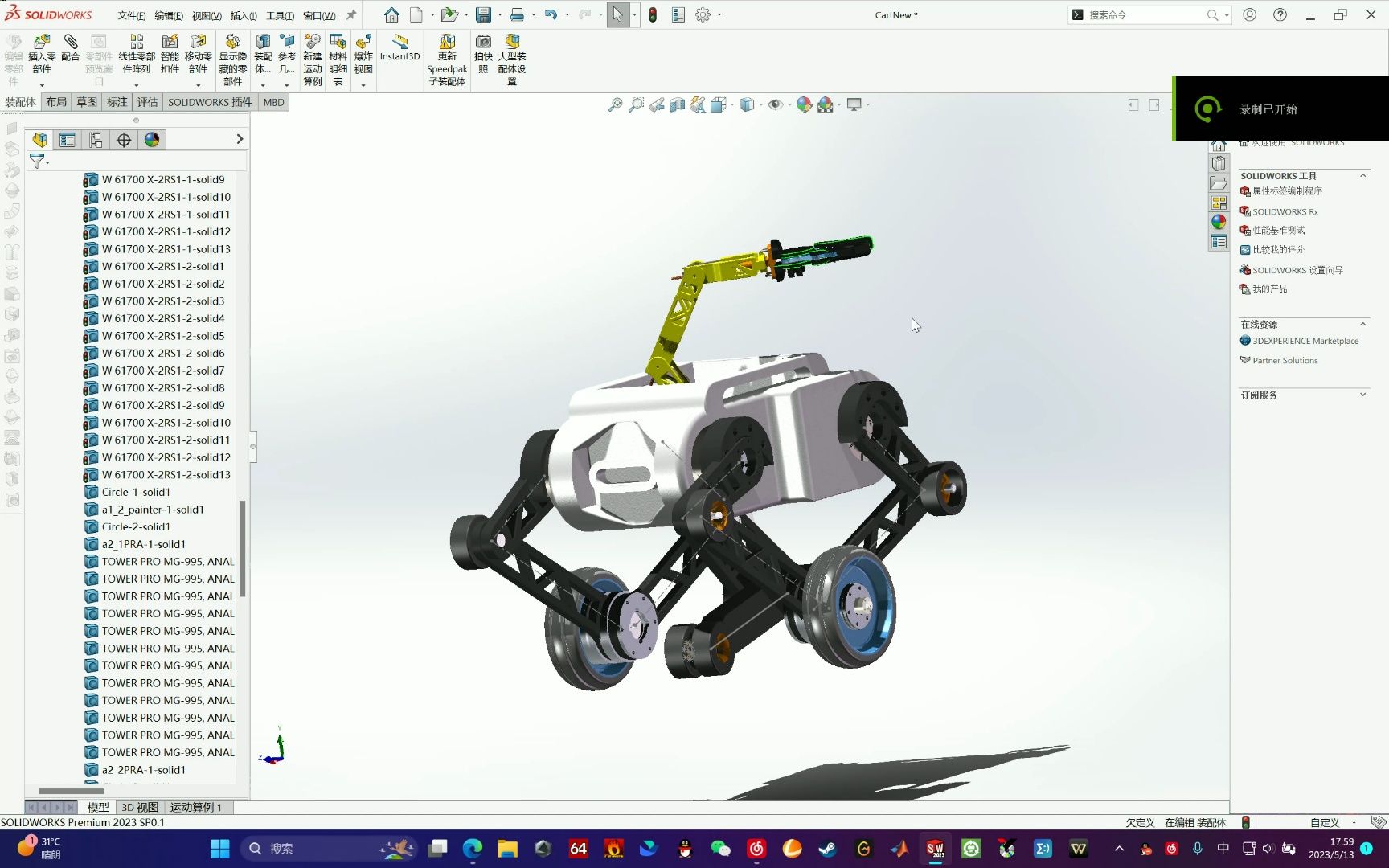The height and width of the screenshot is (868, 1389).
Task: Open the Options gear icon
Action: (703, 14)
